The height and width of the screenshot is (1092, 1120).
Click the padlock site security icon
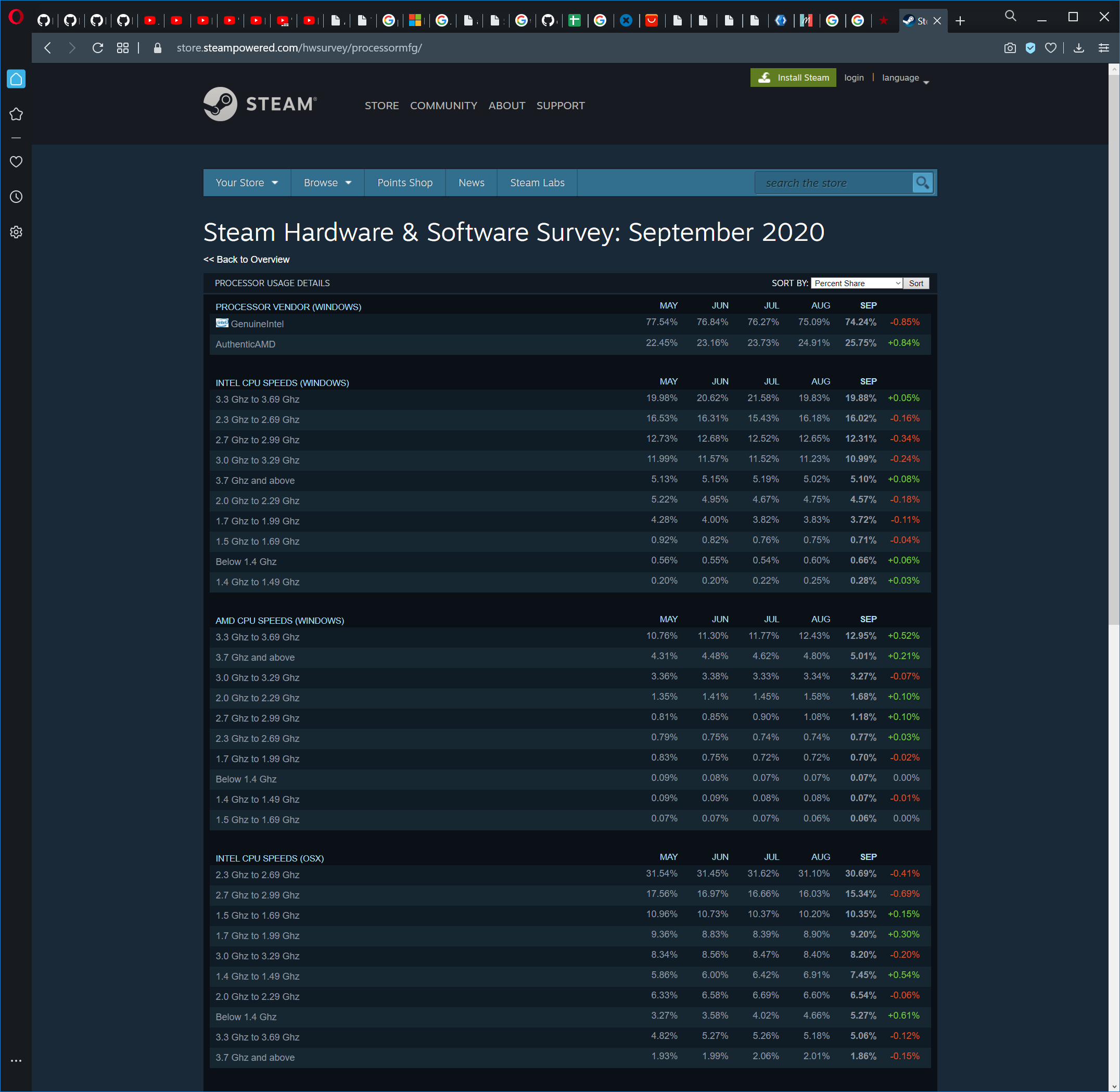tap(158, 48)
